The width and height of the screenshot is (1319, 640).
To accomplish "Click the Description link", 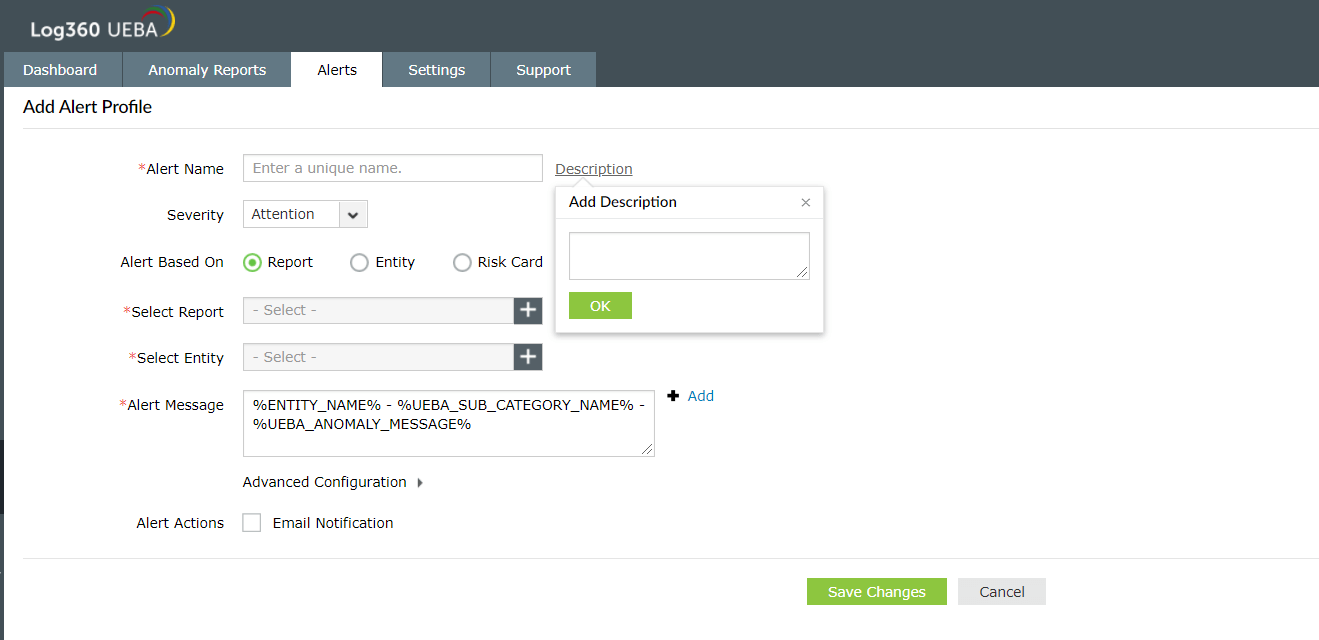I will (594, 169).
